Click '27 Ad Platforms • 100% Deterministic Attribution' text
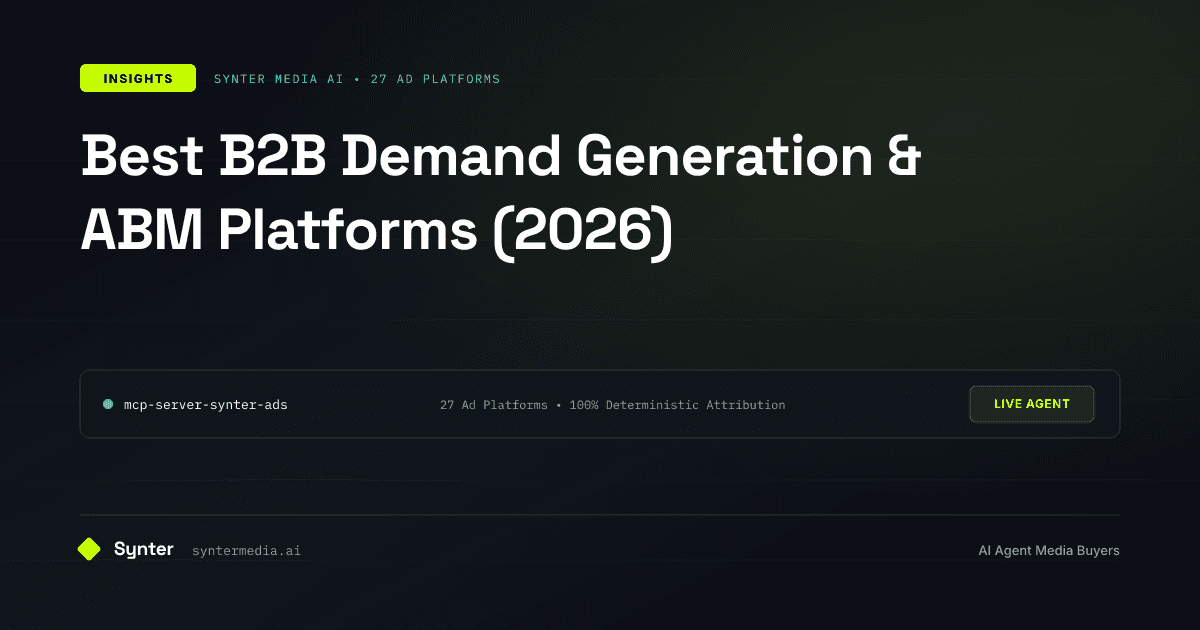The image size is (1200, 630). coord(613,405)
